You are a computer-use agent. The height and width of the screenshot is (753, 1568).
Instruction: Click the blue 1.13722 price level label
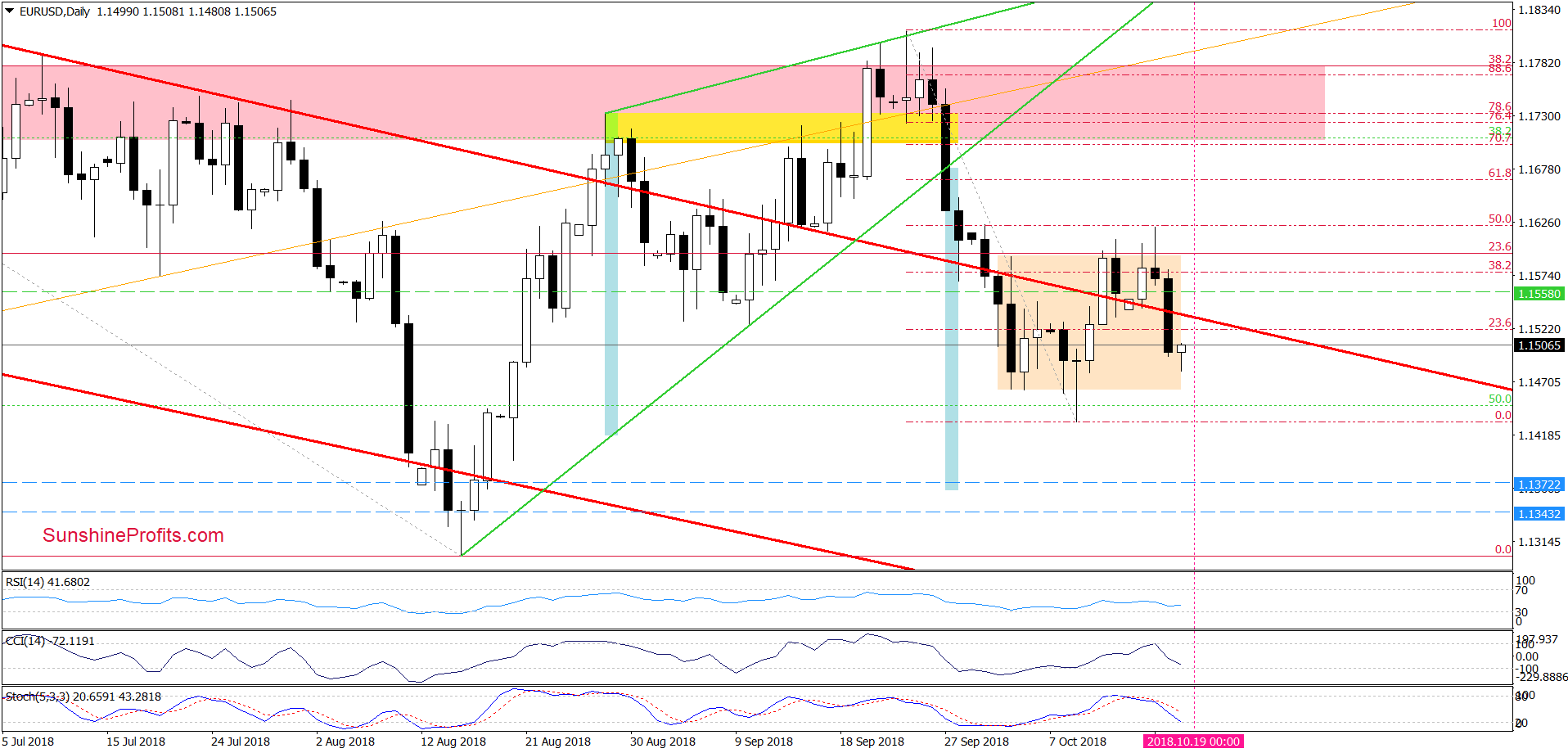click(1539, 485)
